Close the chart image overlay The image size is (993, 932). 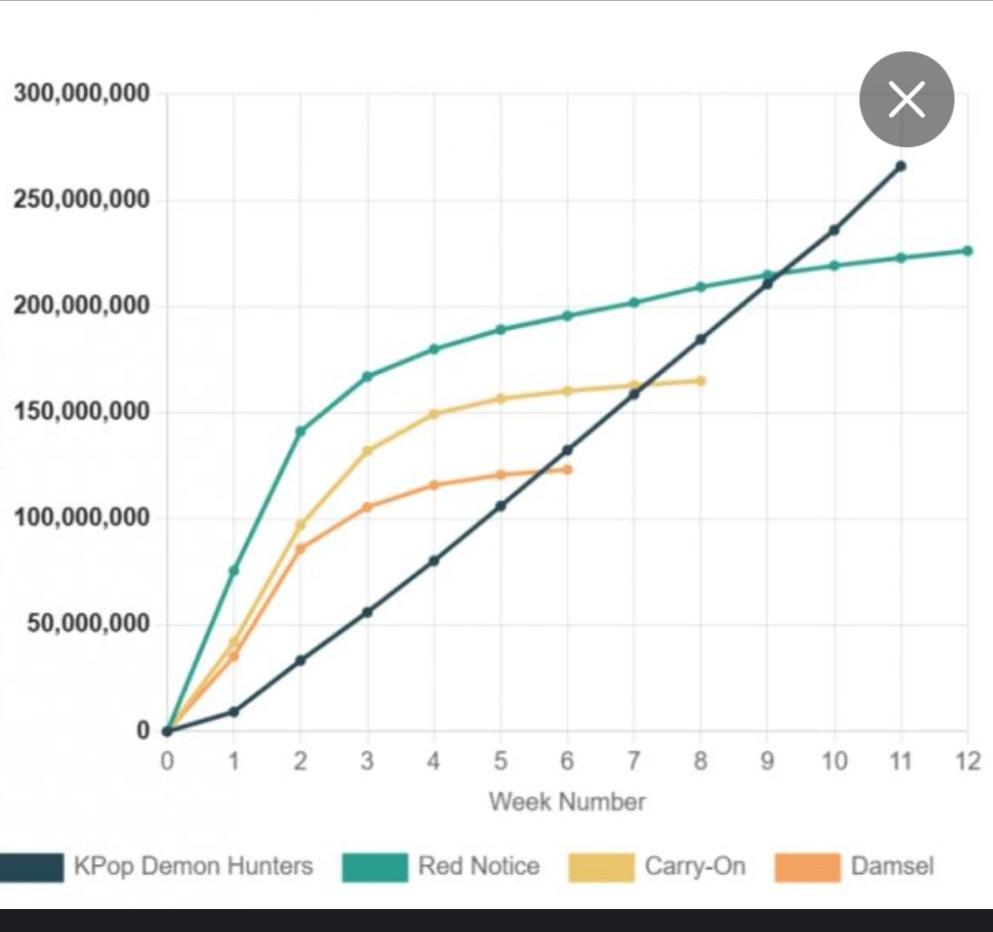click(906, 99)
